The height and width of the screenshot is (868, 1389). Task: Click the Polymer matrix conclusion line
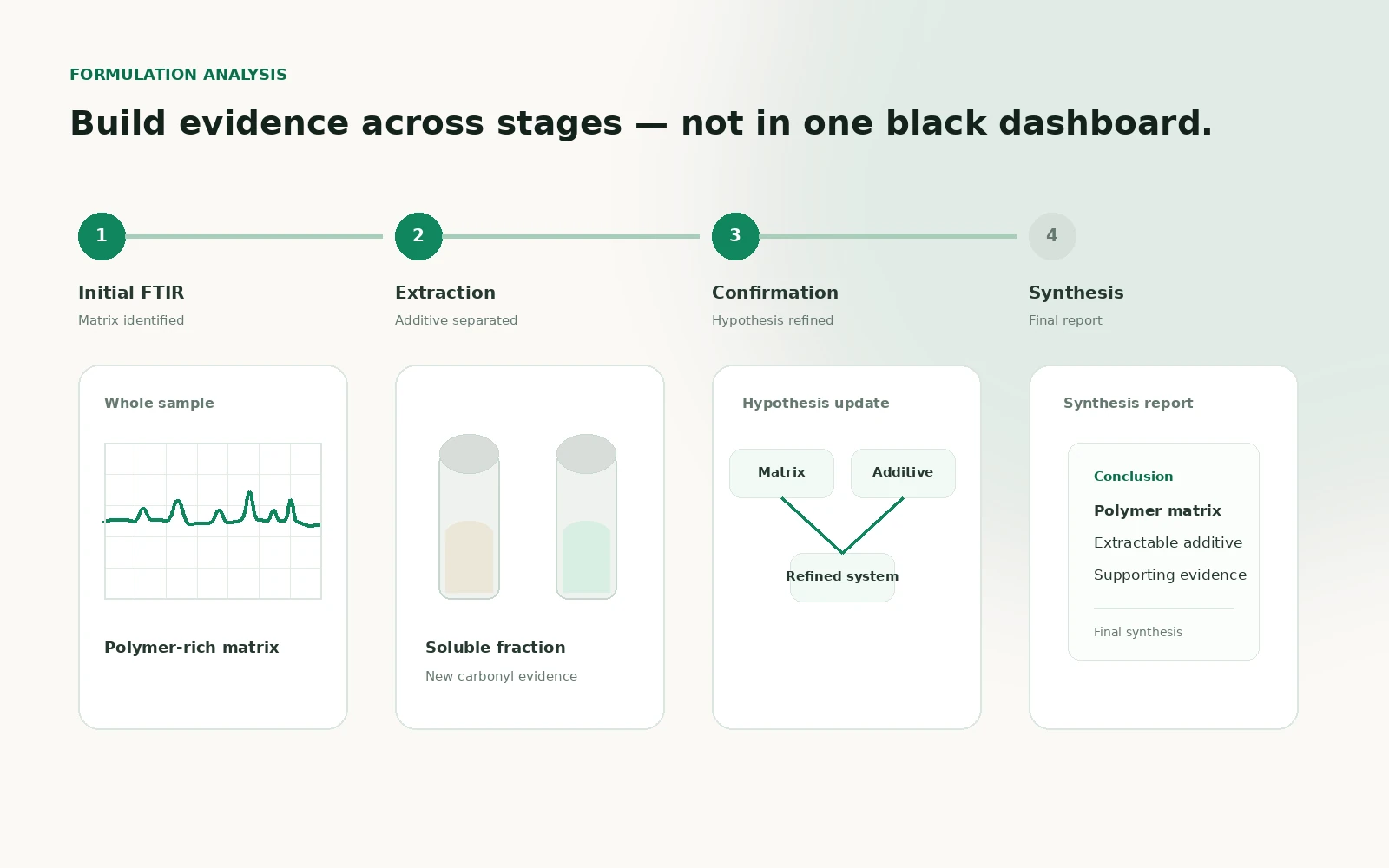point(1157,510)
